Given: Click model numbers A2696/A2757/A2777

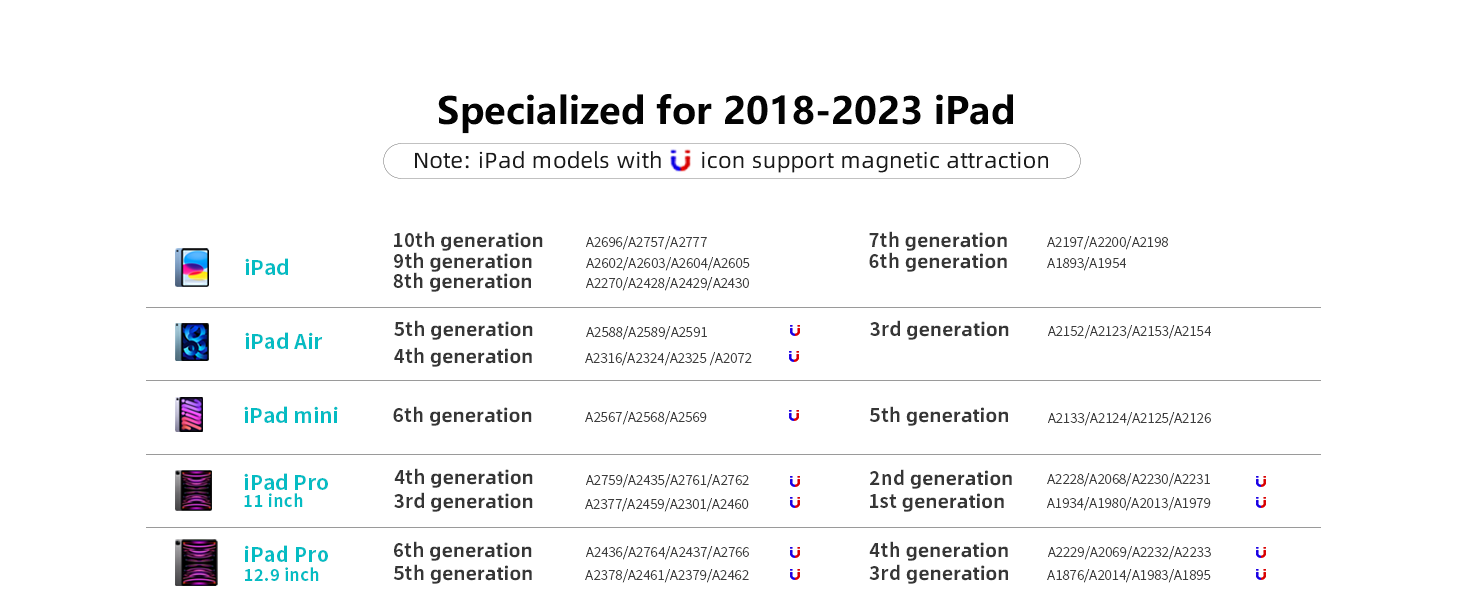Looking at the screenshot, I should coord(646,242).
